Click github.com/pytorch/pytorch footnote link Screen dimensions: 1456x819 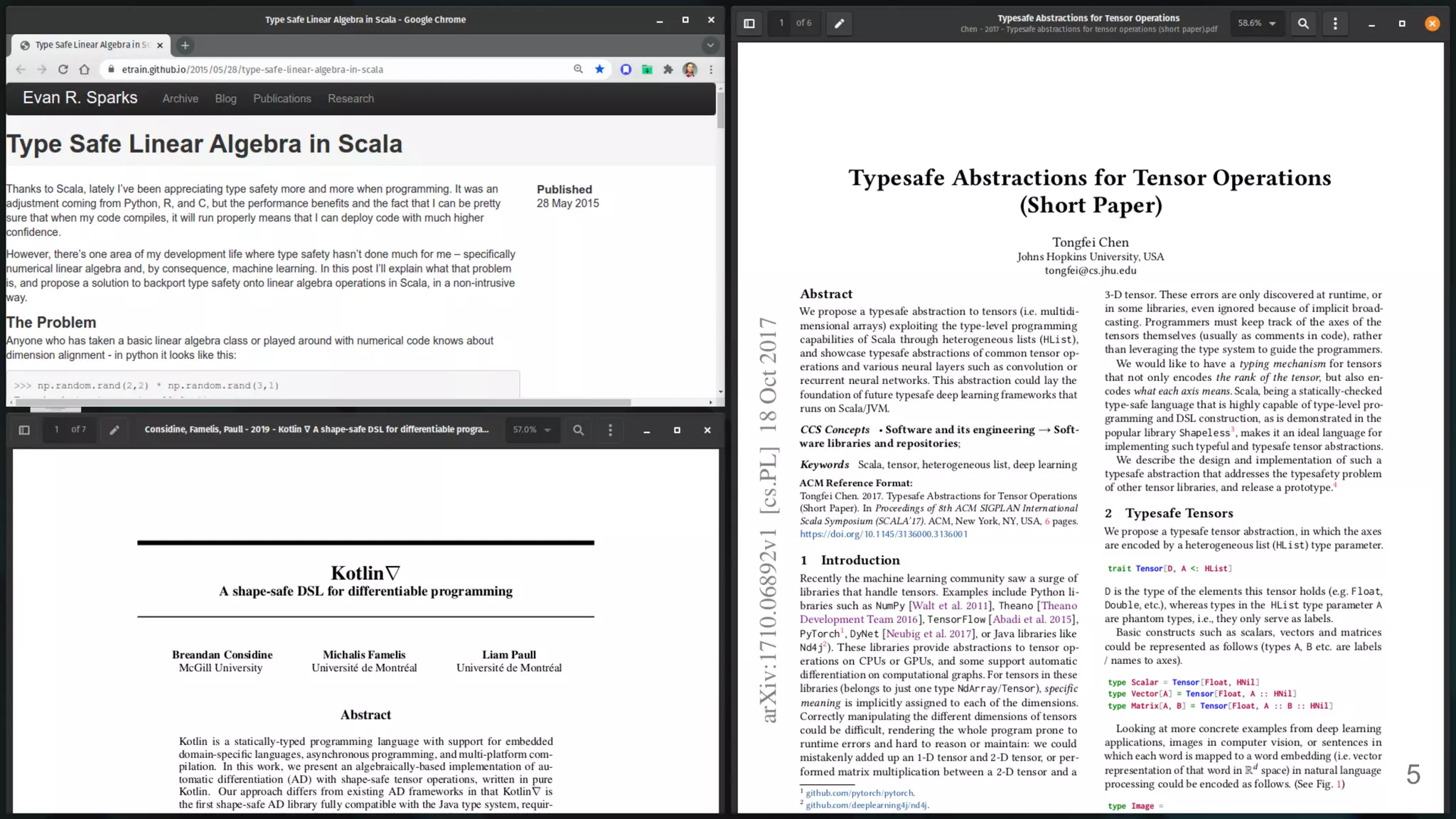pyautogui.click(x=860, y=793)
